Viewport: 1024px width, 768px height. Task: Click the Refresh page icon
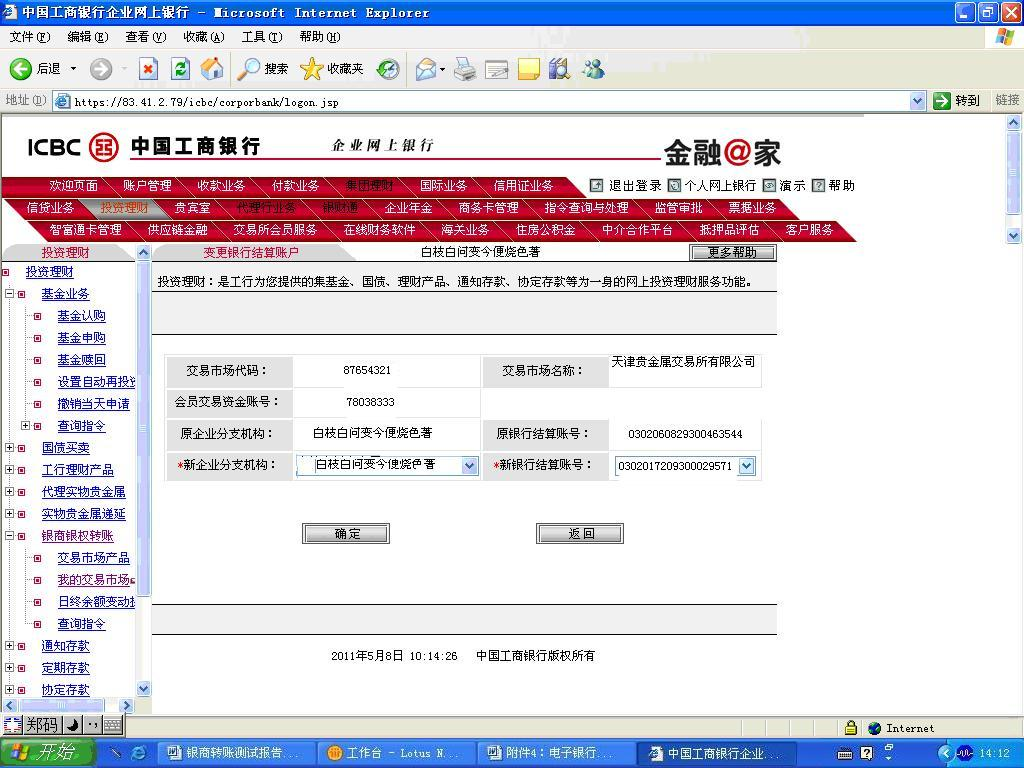pos(180,69)
